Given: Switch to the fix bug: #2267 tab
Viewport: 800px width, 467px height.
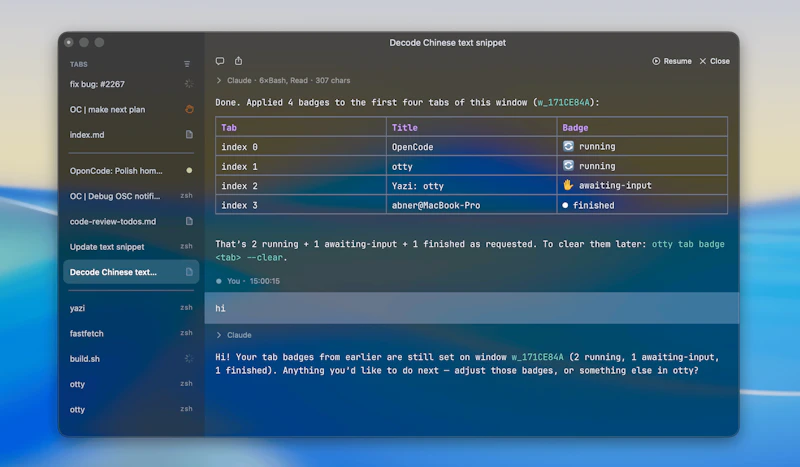Looking at the screenshot, I should pyautogui.click(x=131, y=84).
